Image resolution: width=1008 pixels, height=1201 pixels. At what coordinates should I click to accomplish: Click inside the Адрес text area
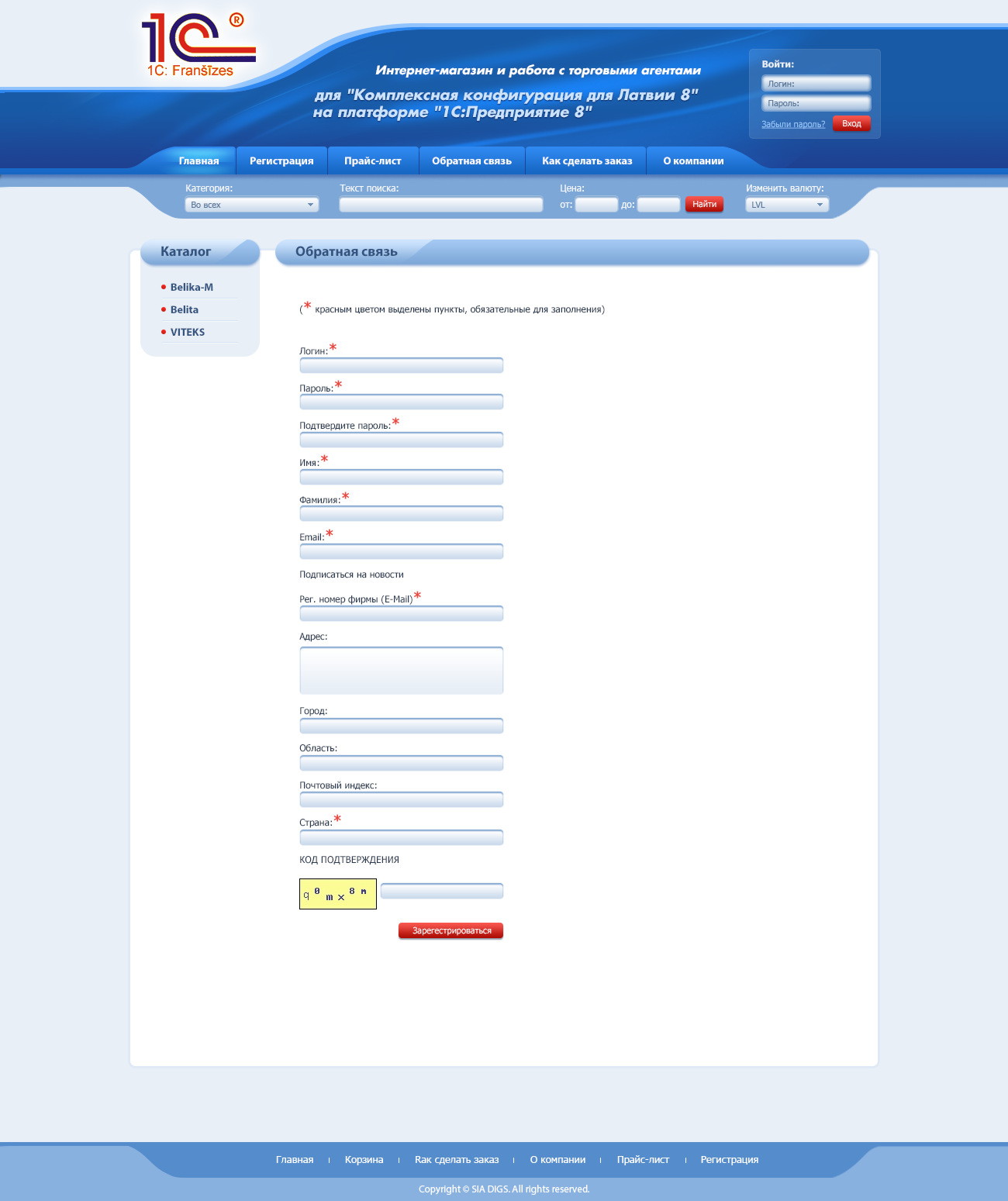[x=401, y=670]
